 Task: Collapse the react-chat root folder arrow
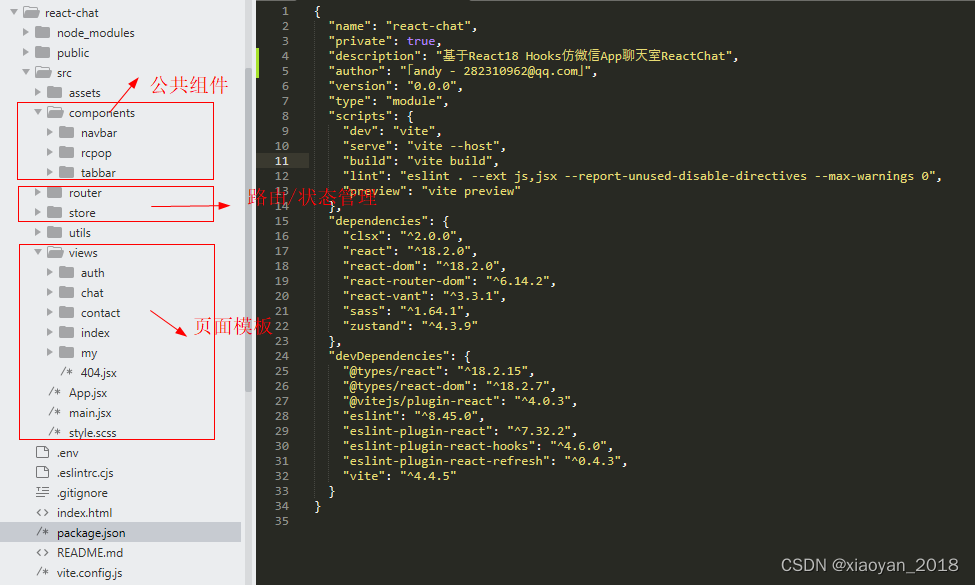14,12
